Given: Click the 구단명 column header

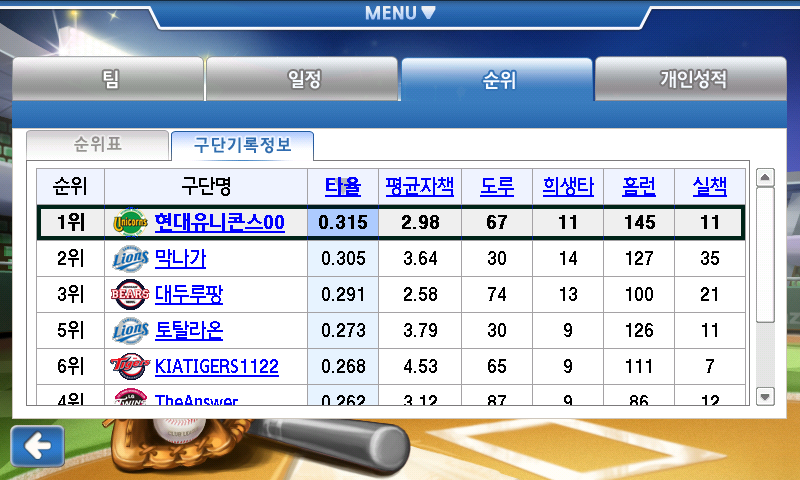Looking at the screenshot, I should (206, 187).
